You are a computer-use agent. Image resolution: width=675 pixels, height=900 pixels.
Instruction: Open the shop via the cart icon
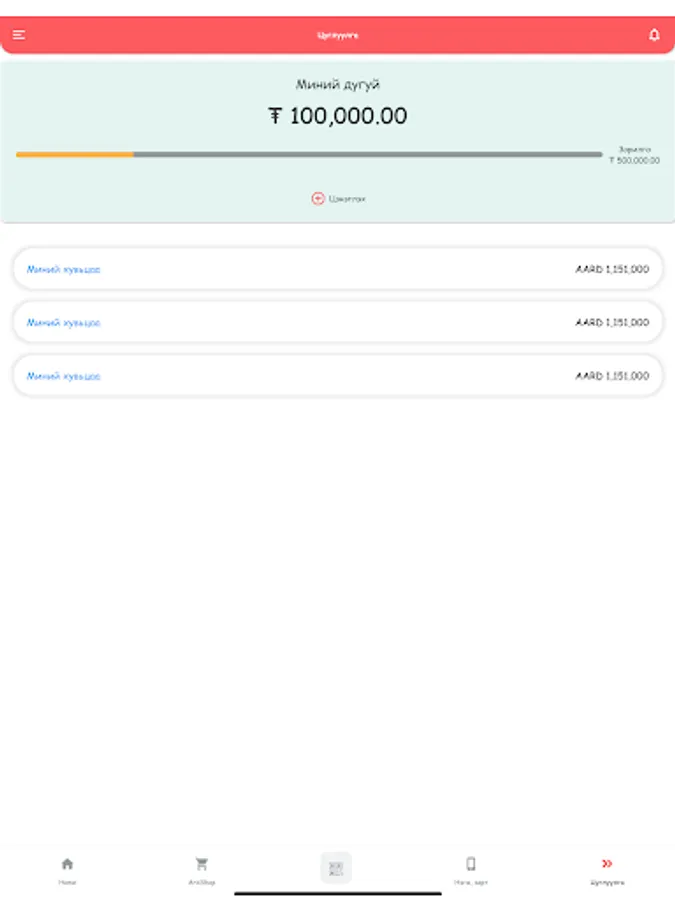(201, 863)
